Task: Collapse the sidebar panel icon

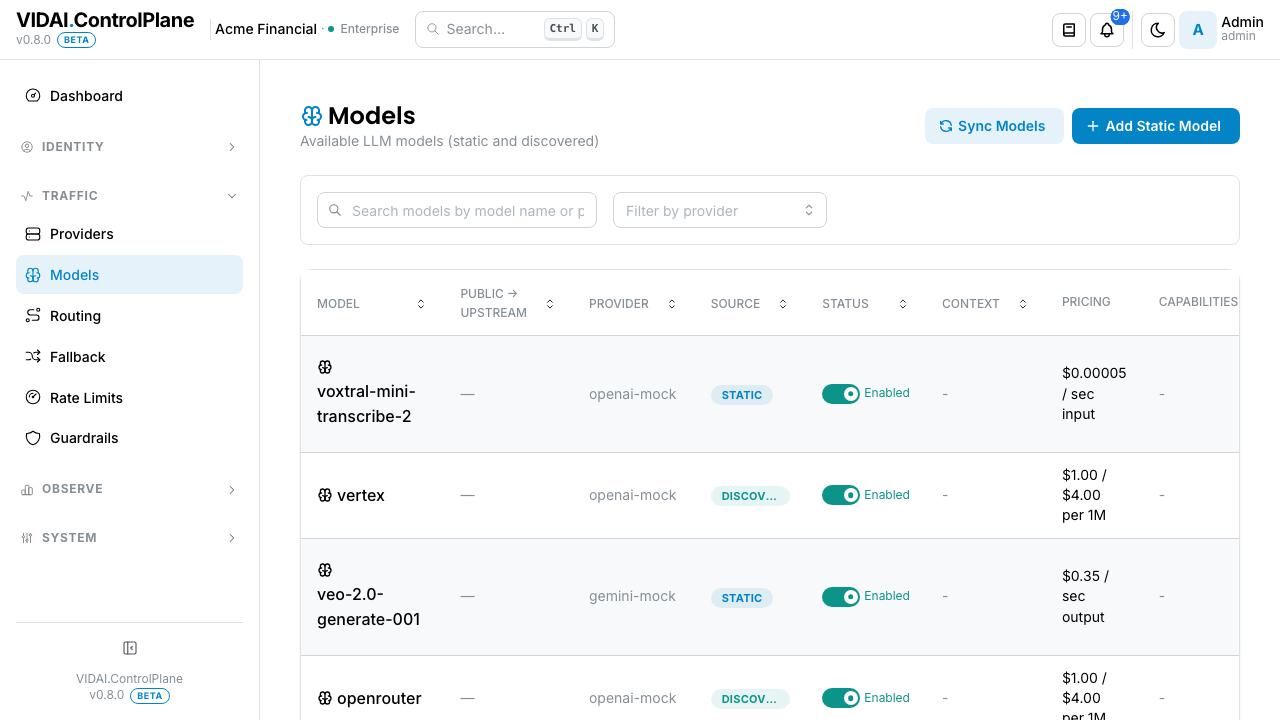Action: click(x=130, y=648)
